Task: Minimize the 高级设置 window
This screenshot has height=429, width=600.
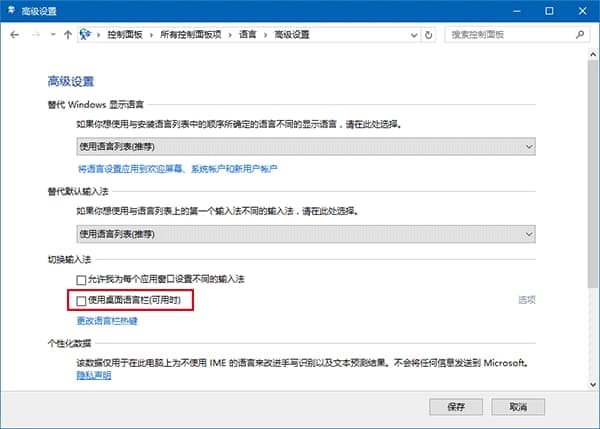Action: coord(516,11)
